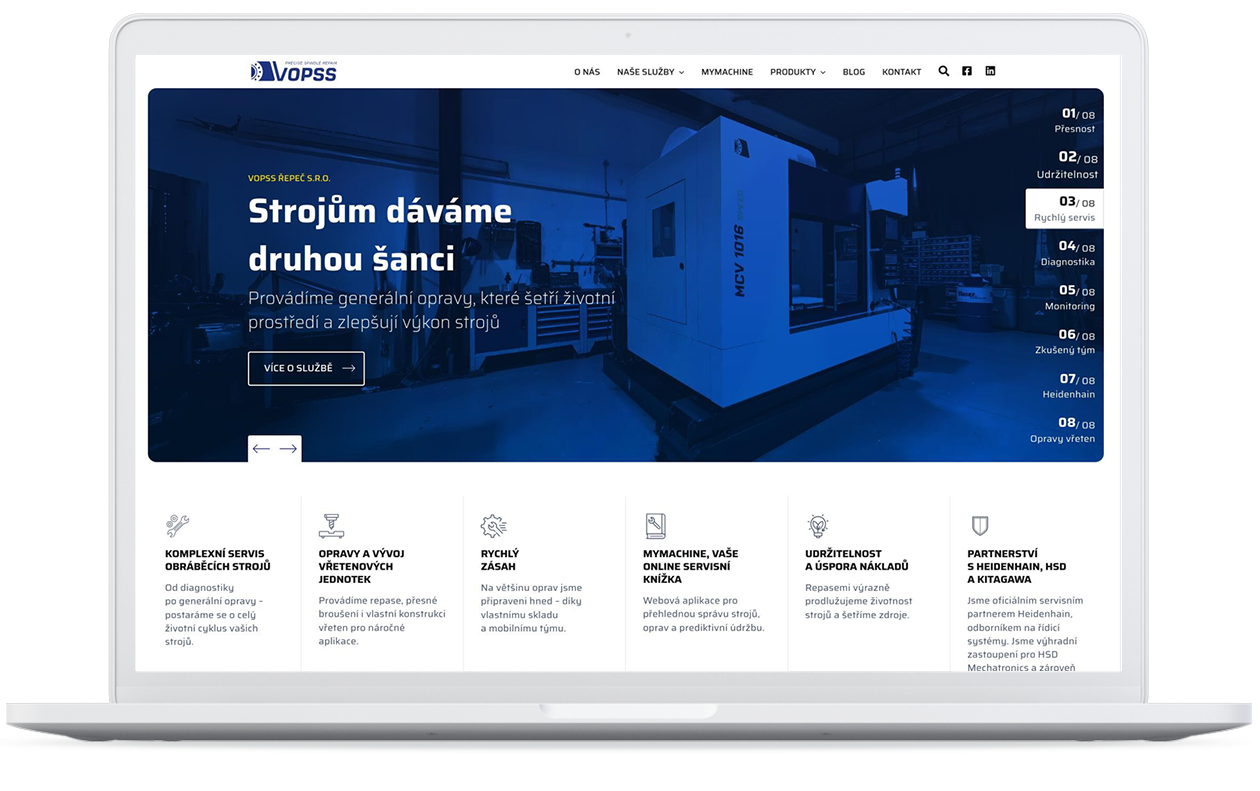This screenshot has width=1260, height=791.
Task: Click the spindle icon above Opravy a vývoj
Action: point(330,525)
